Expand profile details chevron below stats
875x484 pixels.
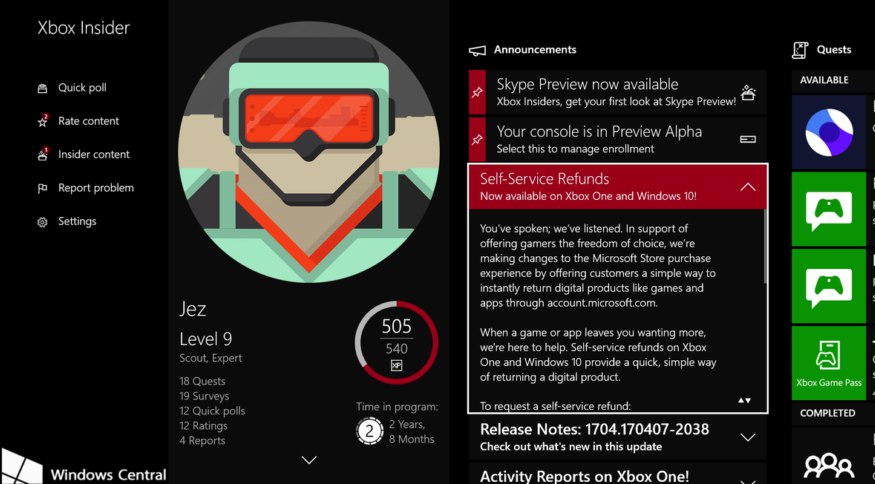pos(309,460)
